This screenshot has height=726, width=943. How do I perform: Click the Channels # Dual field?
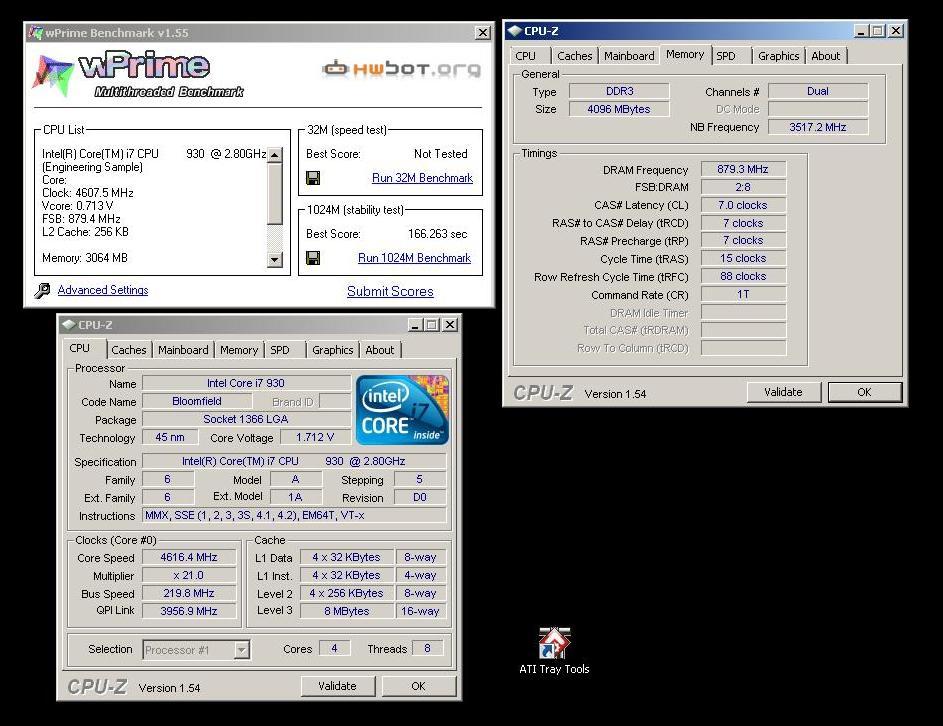tap(818, 91)
